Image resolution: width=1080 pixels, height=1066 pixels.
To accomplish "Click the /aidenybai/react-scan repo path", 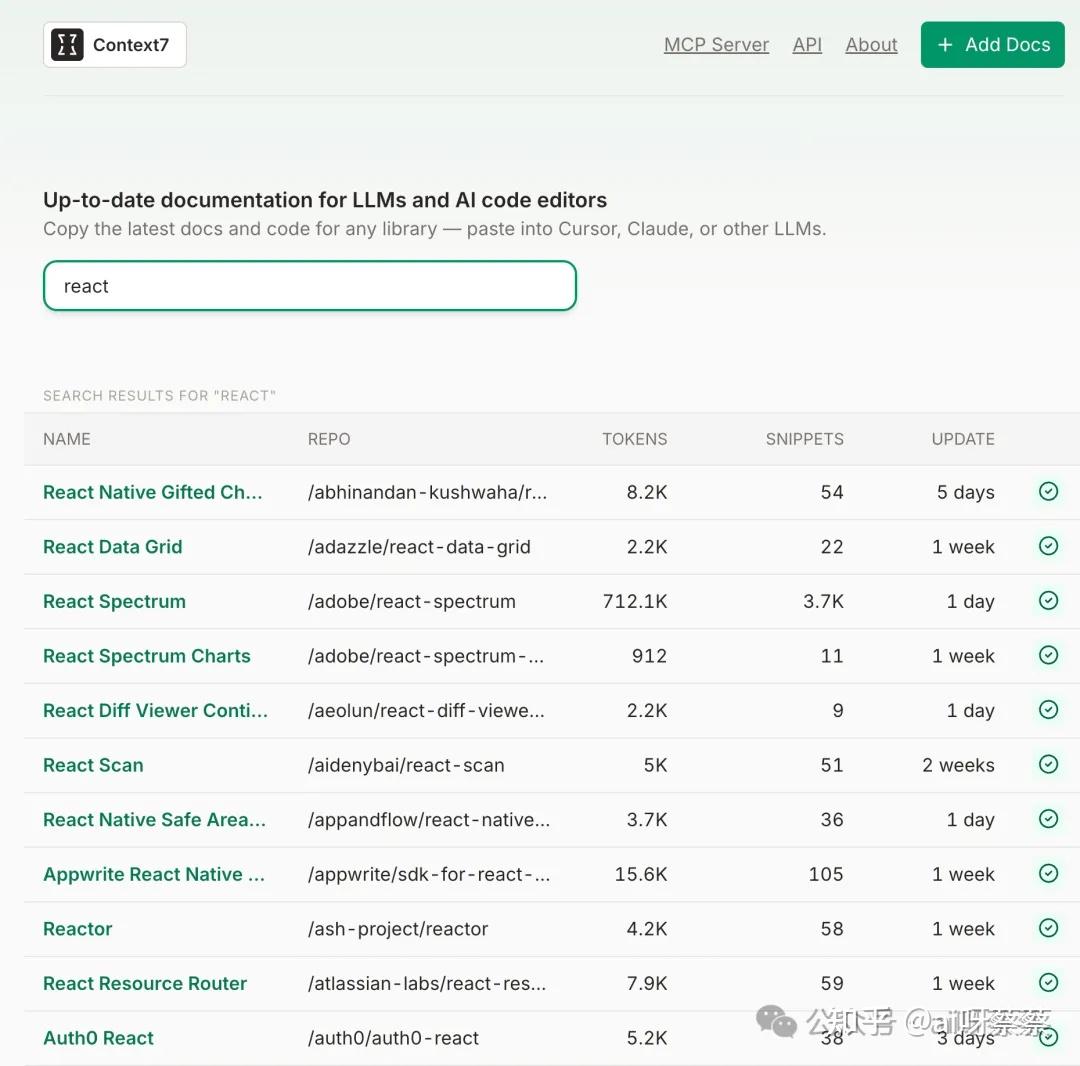I will coord(406,765).
